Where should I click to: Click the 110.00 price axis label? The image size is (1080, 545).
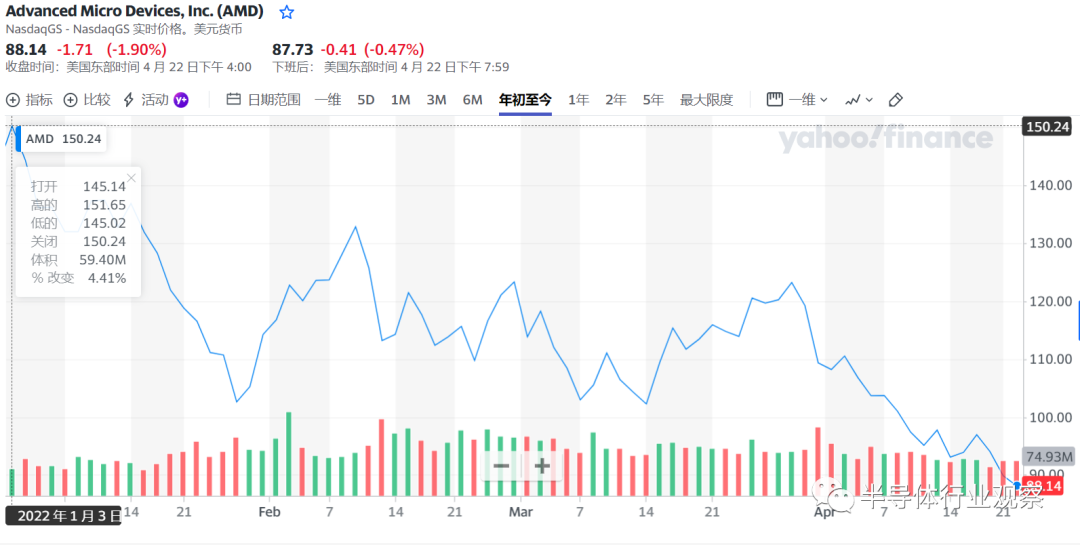tap(1050, 360)
